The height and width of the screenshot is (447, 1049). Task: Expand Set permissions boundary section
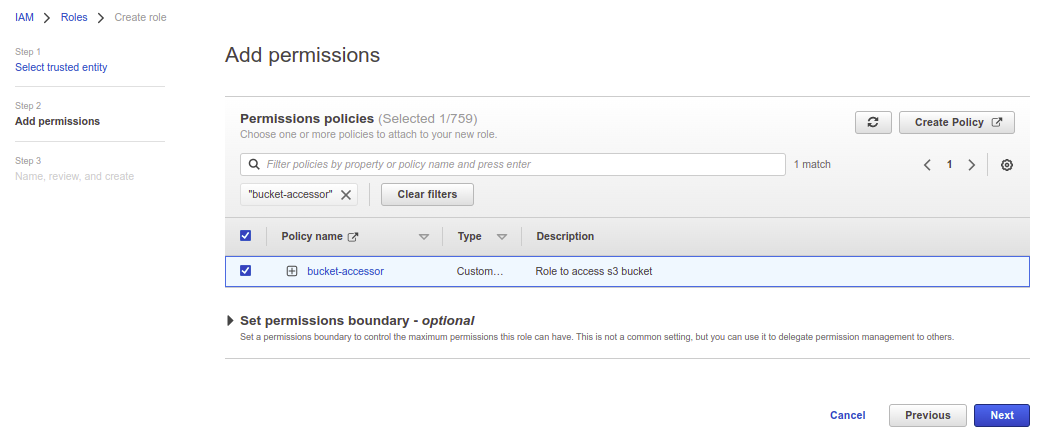tap(231, 321)
